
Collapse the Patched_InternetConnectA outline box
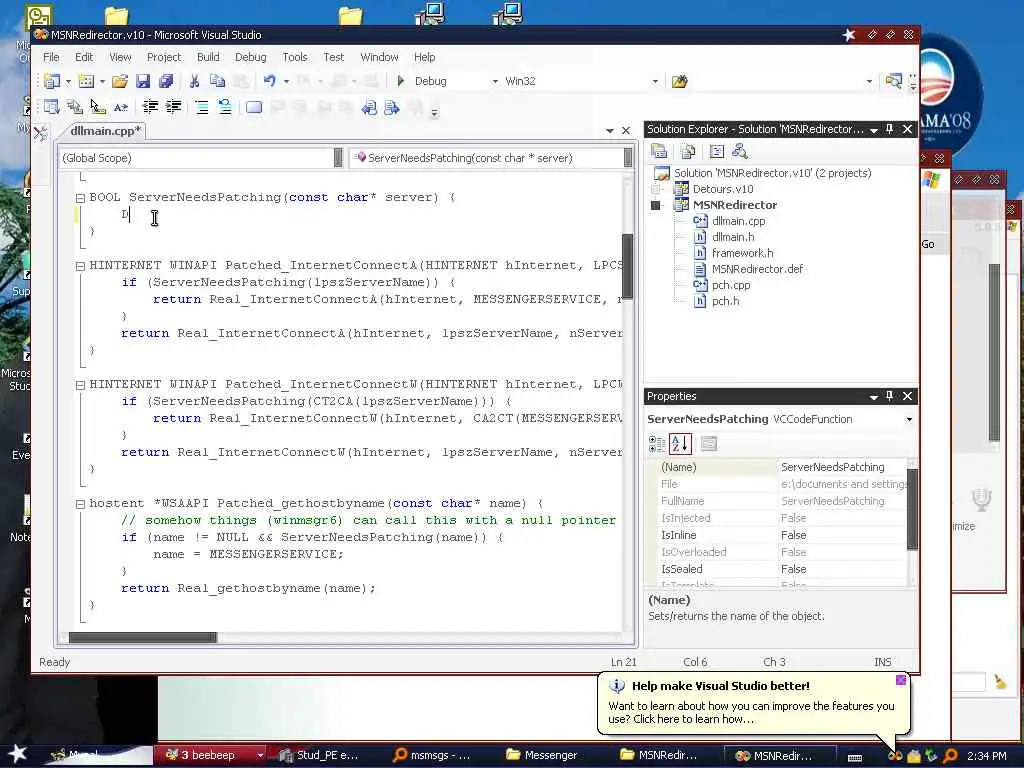(x=80, y=266)
